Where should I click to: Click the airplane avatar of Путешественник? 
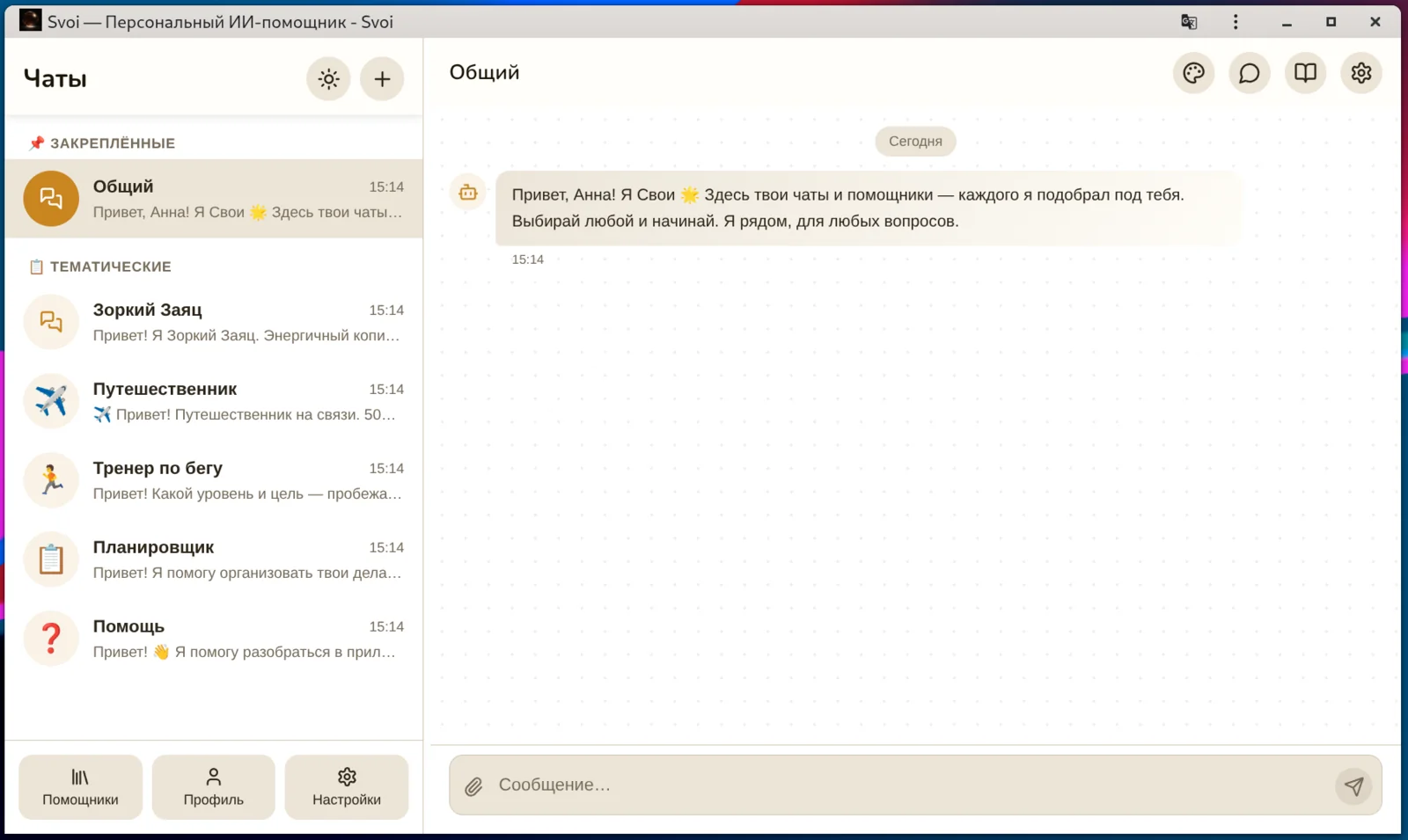click(51, 401)
